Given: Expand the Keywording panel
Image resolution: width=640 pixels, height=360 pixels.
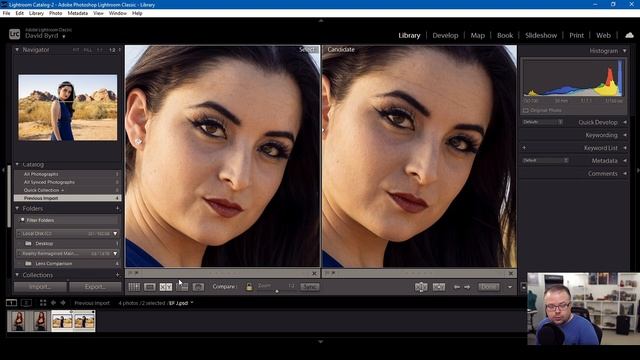Looking at the screenshot, I should [x=625, y=135].
